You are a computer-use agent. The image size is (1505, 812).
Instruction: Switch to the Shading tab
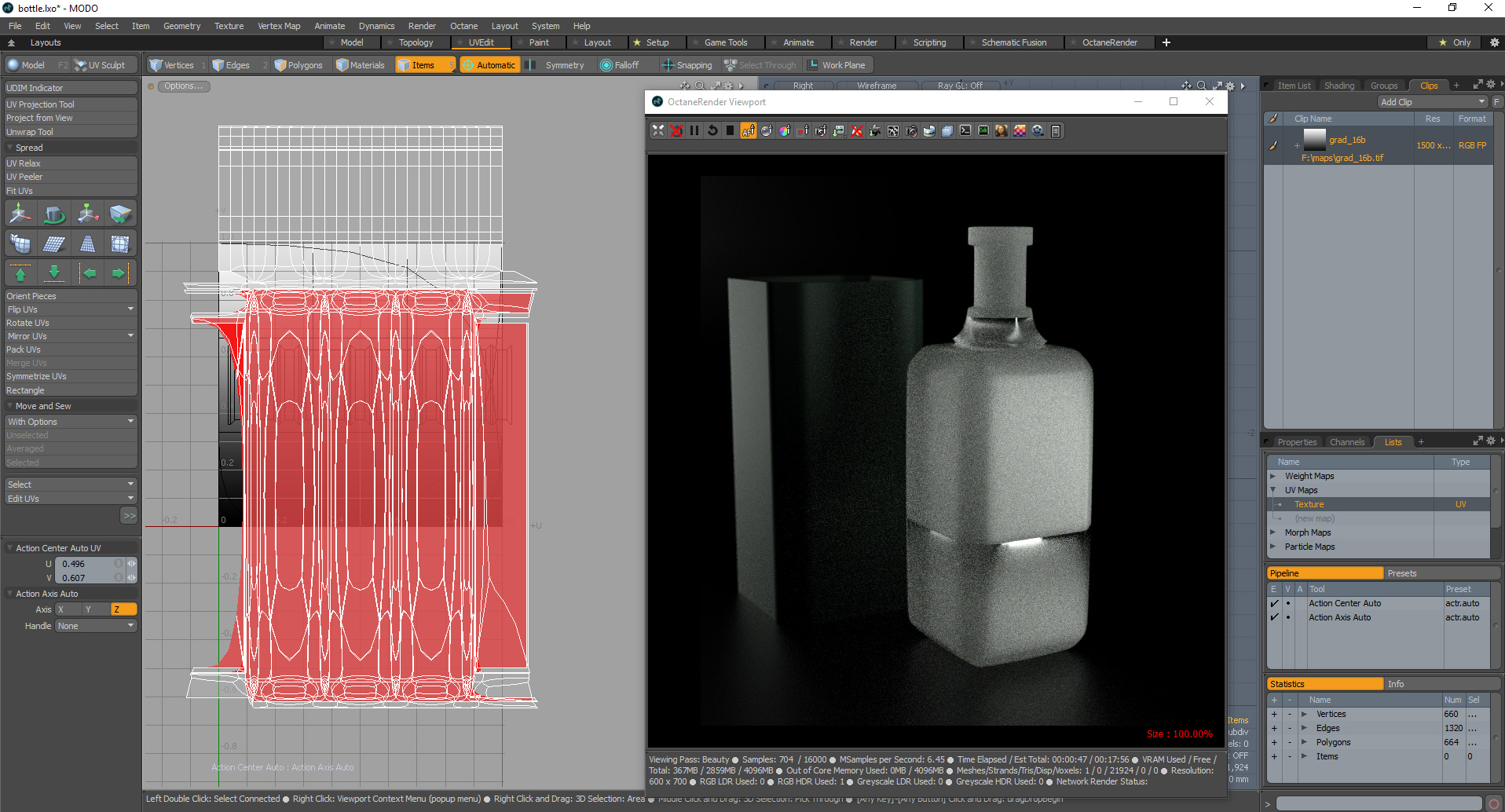1338,86
